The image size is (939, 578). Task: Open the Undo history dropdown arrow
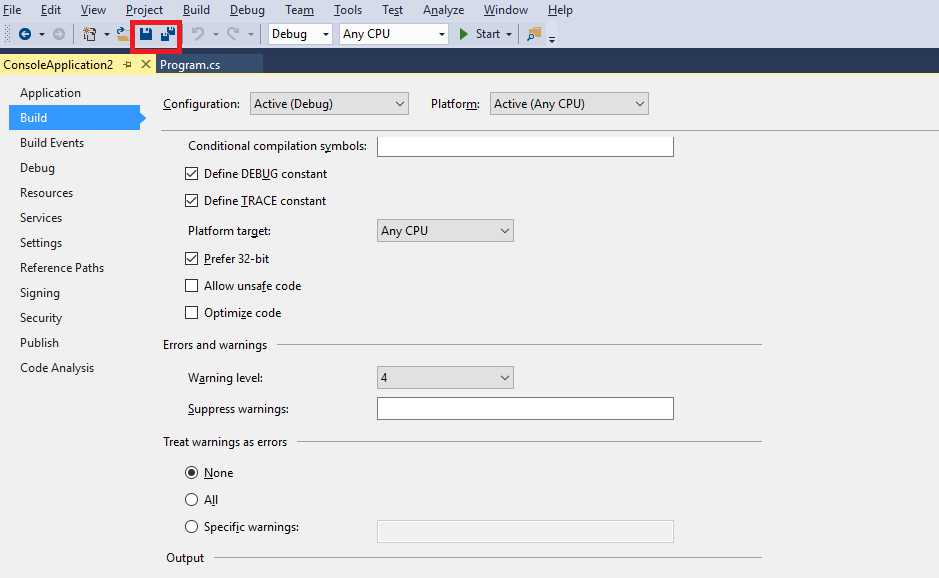point(216,34)
